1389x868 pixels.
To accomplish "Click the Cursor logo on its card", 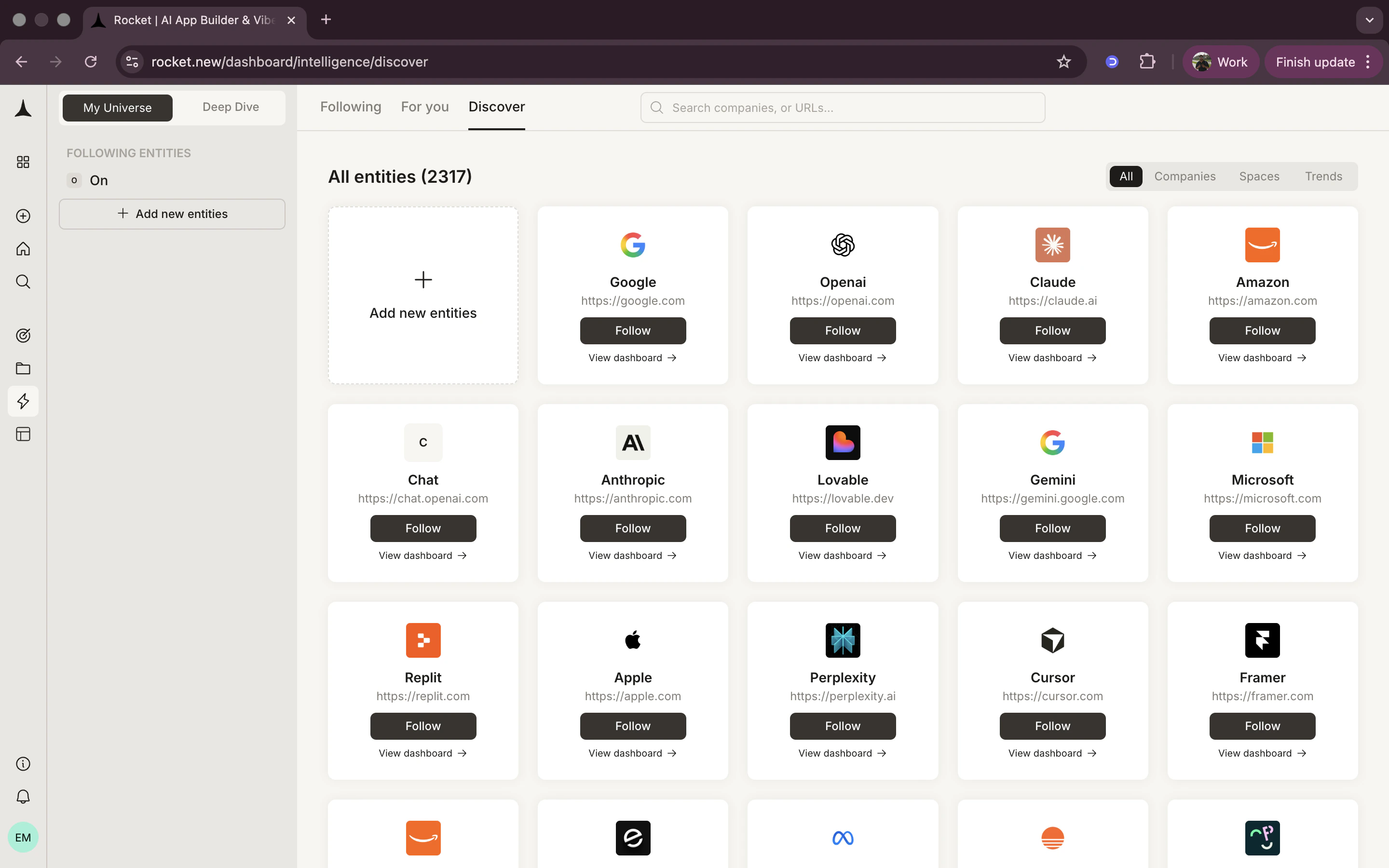I will point(1052,640).
